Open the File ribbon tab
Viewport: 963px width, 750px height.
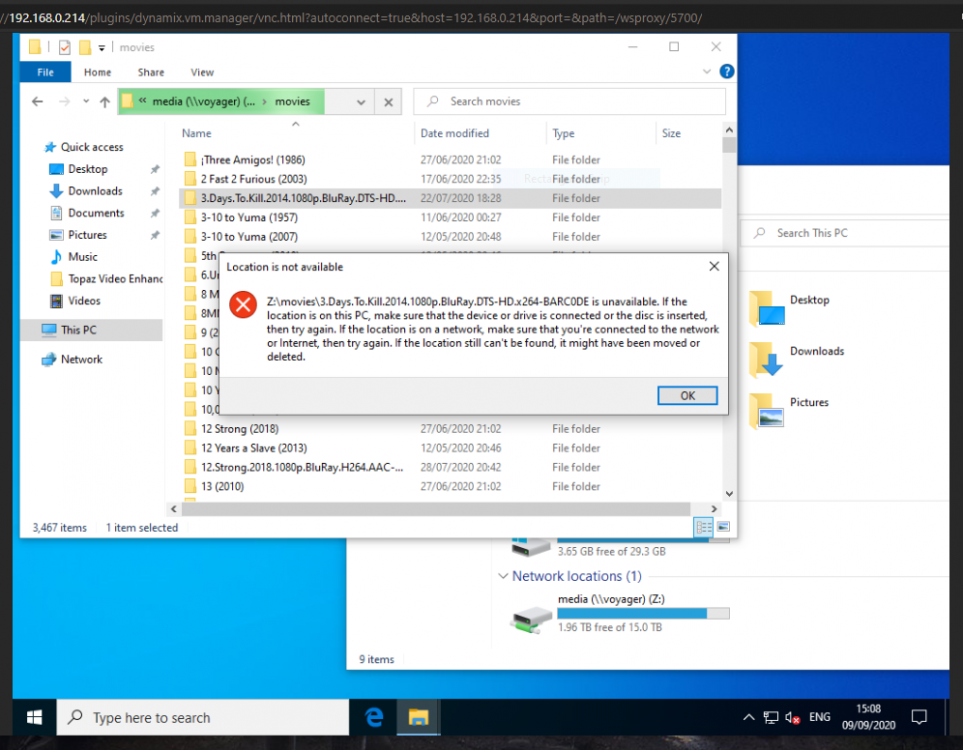pos(45,72)
